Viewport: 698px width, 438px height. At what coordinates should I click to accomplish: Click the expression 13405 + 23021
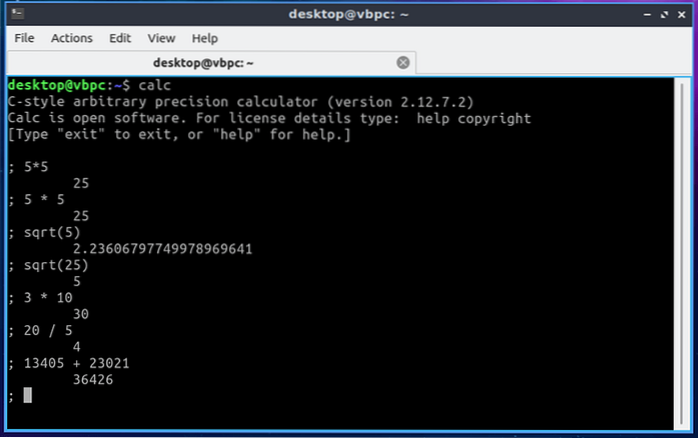point(74,363)
